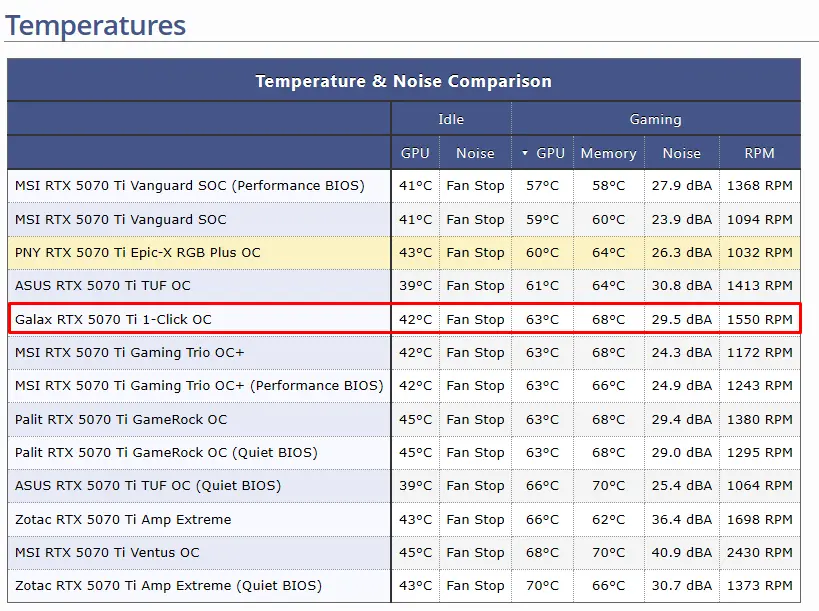This screenshot has height=611, width=819.
Task: Click the 30.8 dBA noise value
Action: 682,286
